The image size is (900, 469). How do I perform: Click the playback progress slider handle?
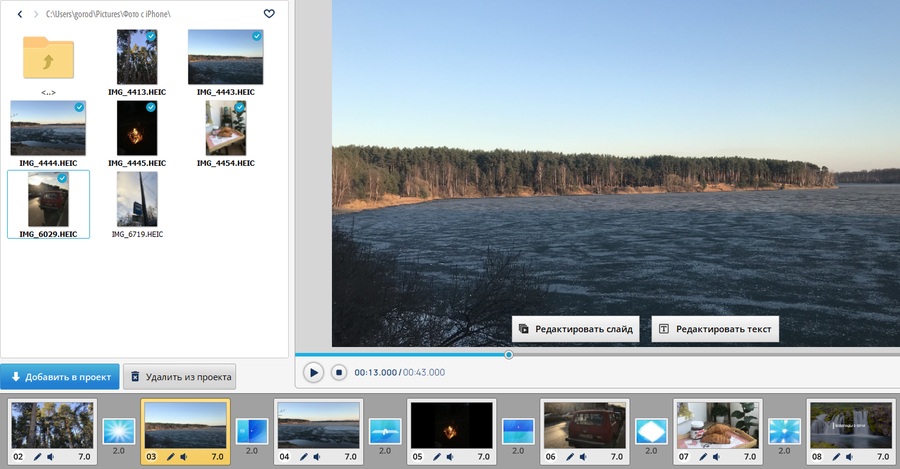pyautogui.click(x=509, y=354)
